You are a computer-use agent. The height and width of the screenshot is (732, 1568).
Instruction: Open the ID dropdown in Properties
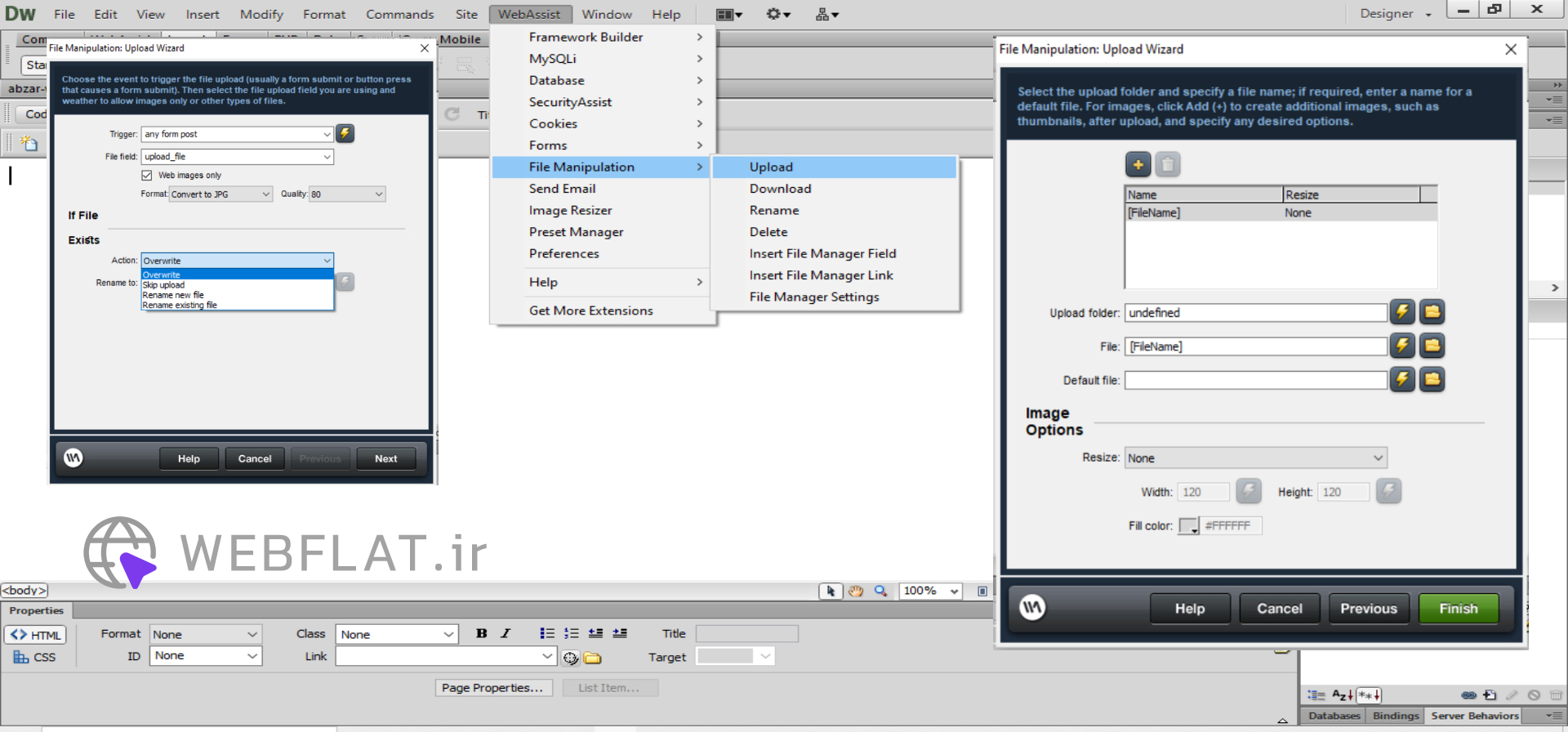(x=206, y=656)
